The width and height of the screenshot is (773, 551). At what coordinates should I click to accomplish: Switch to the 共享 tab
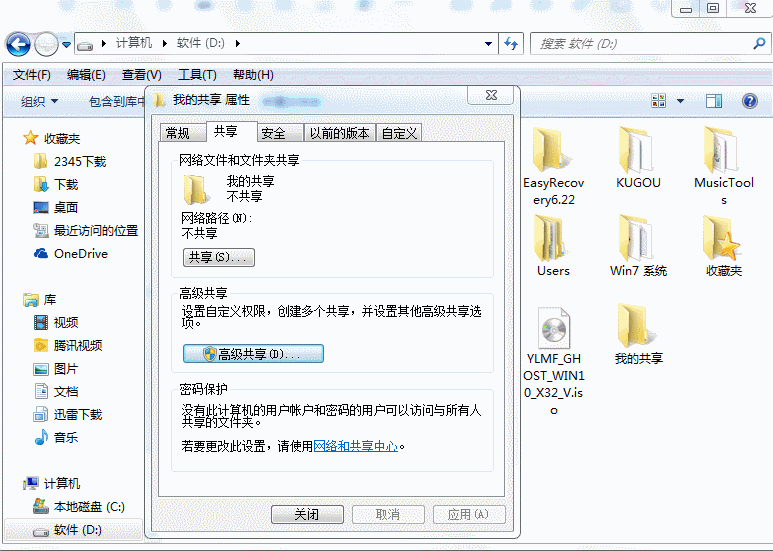[x=231, y=132]
